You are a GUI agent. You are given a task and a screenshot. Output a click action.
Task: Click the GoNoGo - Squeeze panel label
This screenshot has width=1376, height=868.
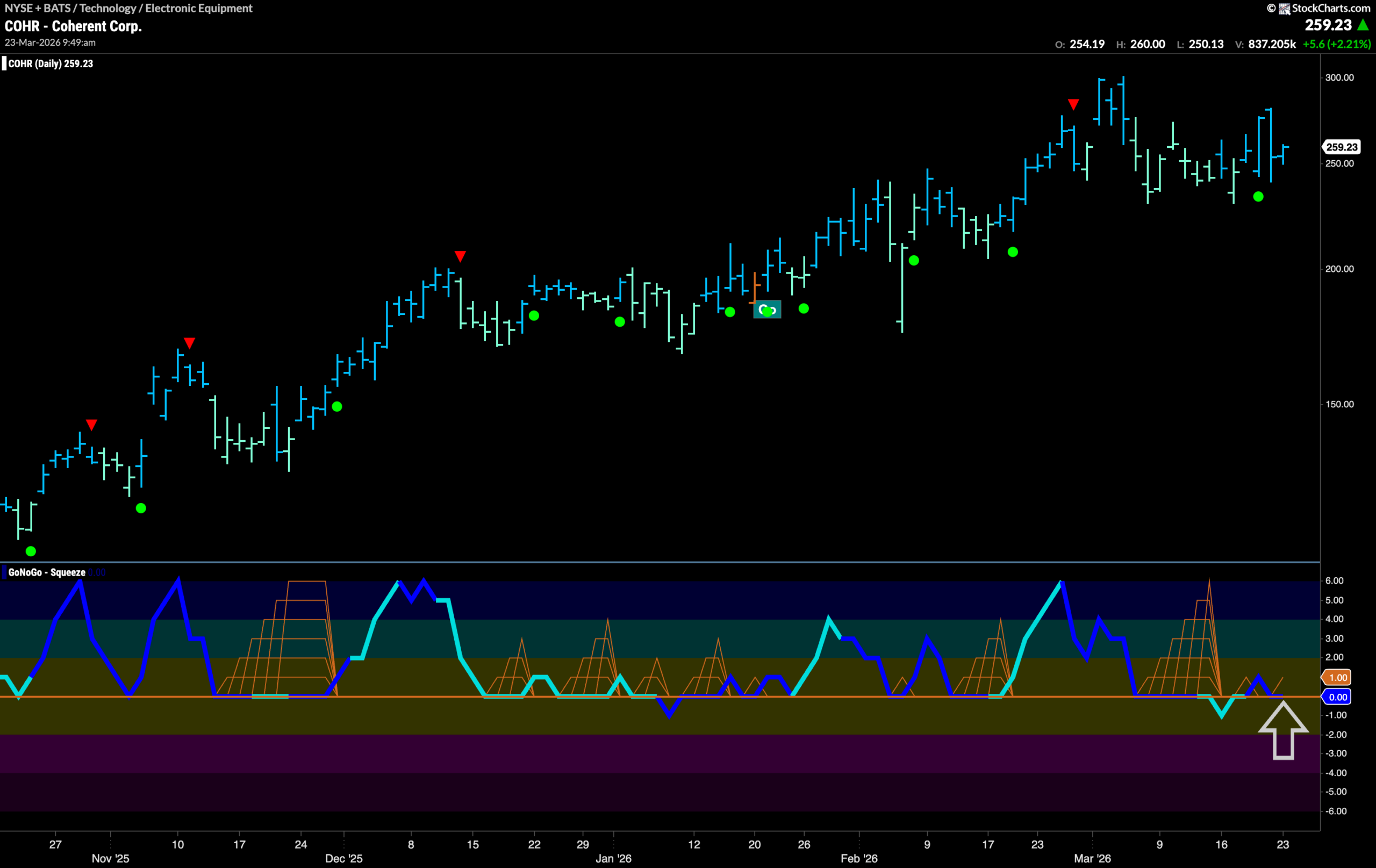click(x=47, y=572)
